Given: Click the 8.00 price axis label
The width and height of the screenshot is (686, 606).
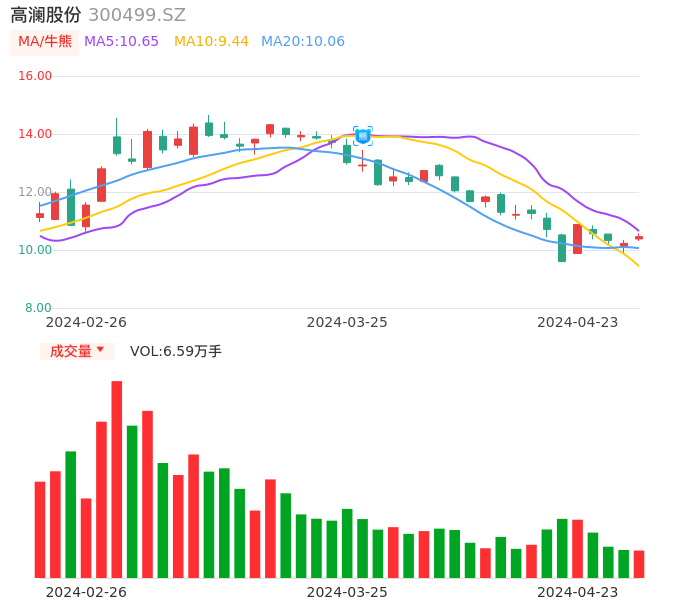Looking at the screenshot, I should tap(39, 308).
